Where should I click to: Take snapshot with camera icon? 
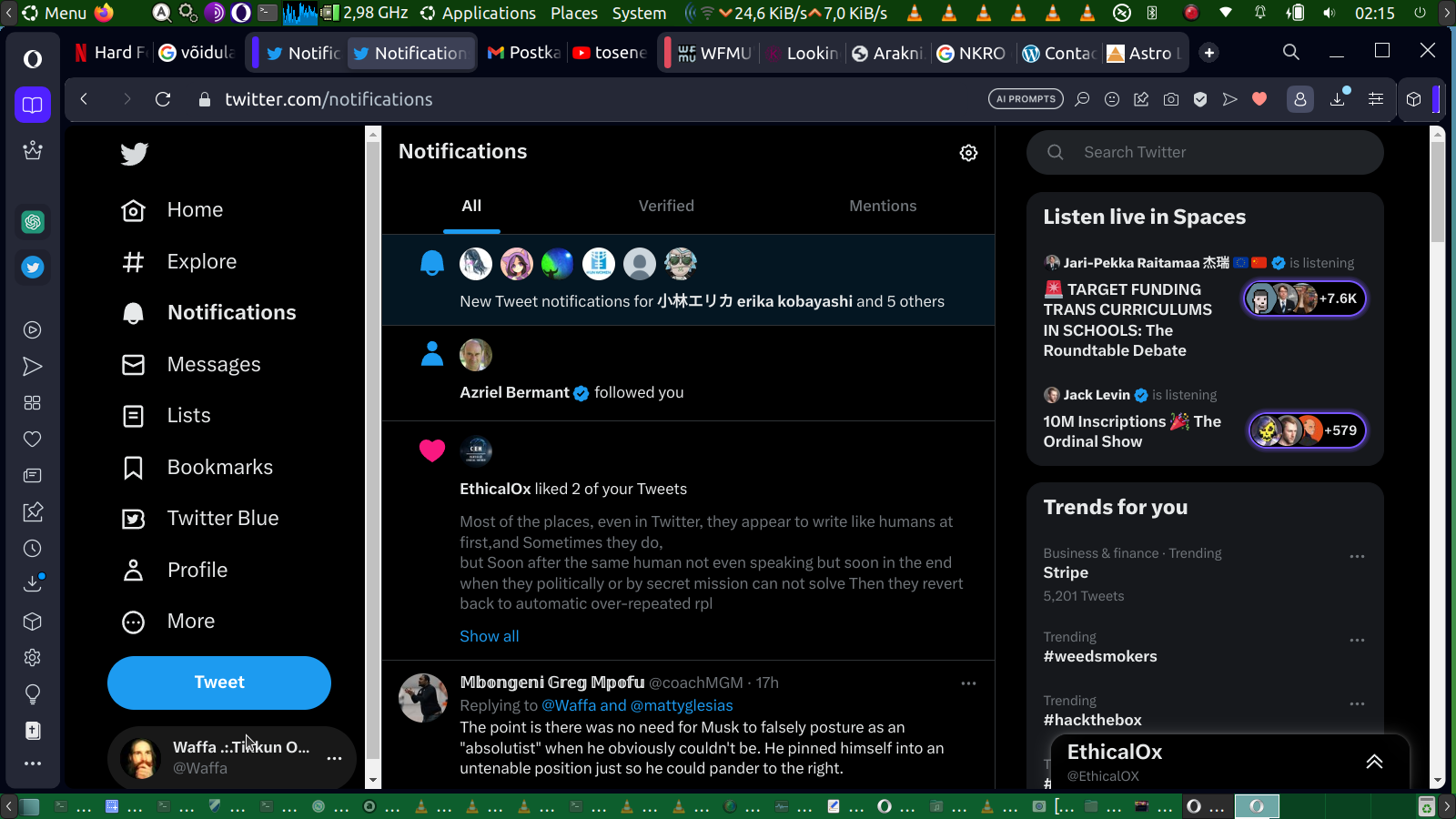click(1171, 99)
